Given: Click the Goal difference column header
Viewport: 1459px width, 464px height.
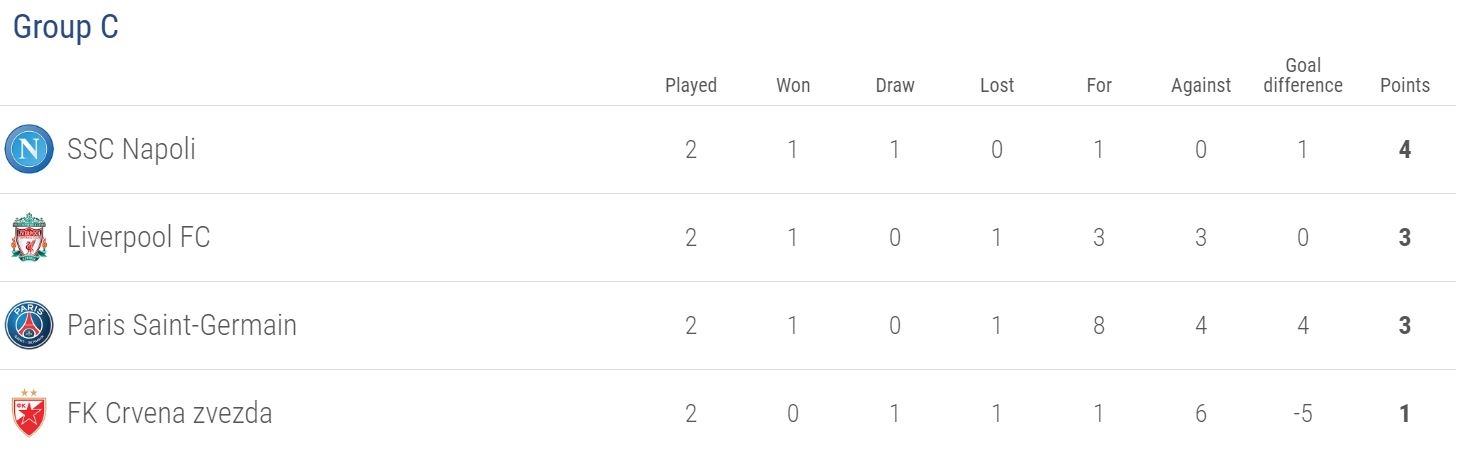Looking at the screenshot, I should click(1303, 76).
